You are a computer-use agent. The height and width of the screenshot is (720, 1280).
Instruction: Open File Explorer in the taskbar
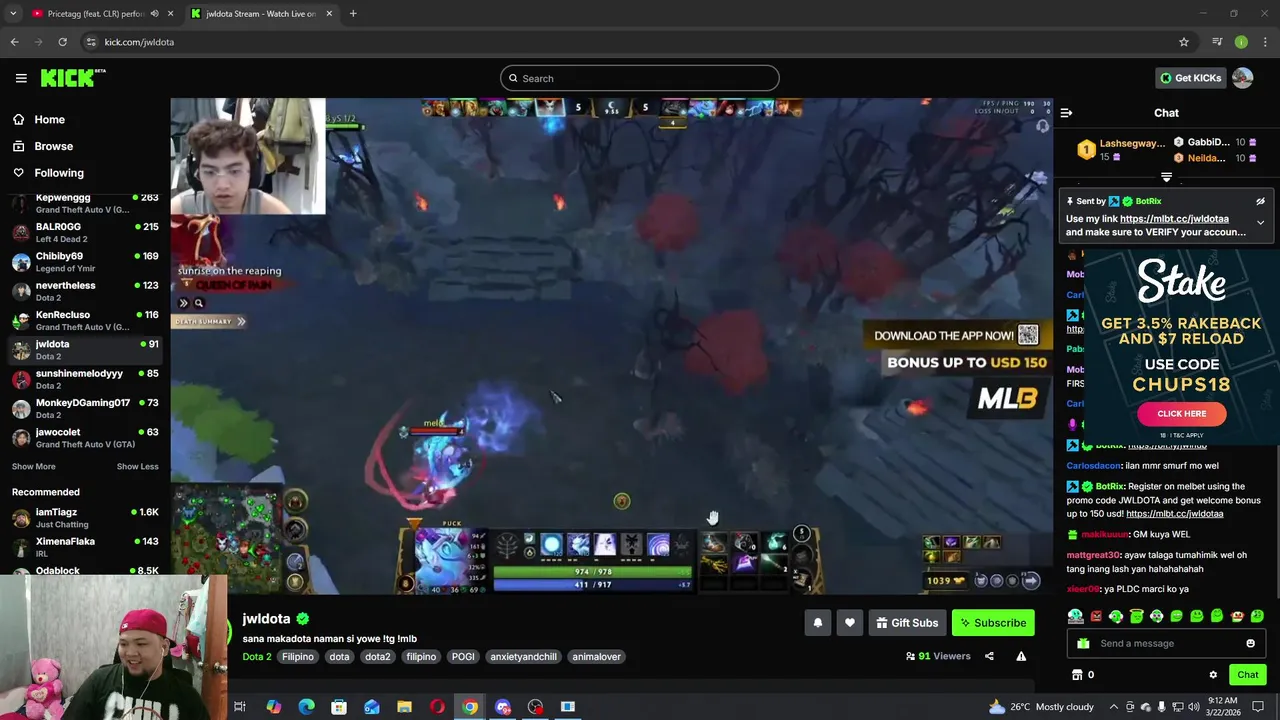[404, 707]
